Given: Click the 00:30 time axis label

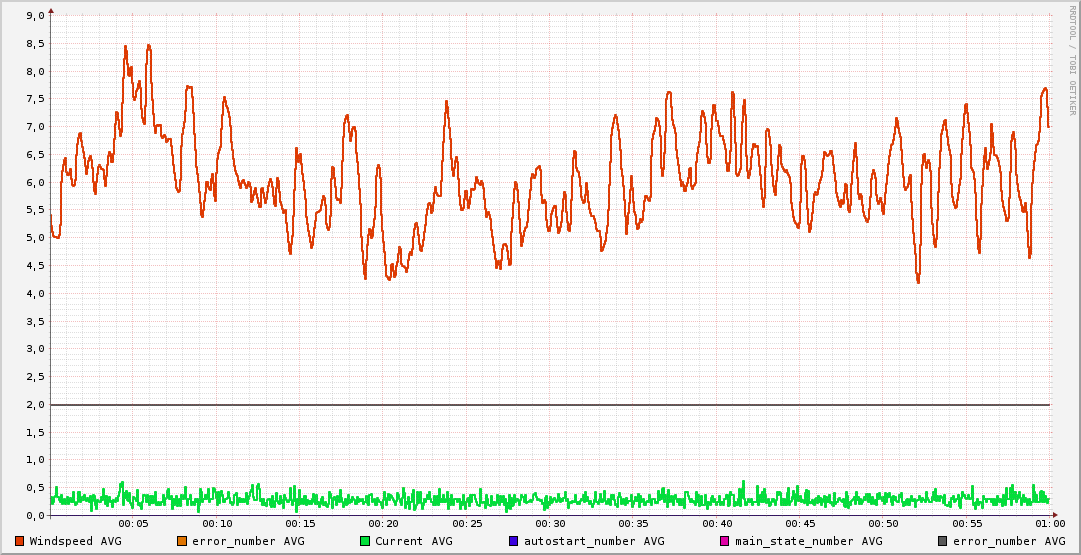Looking at the screenshot, I should click(x=550, y=523).
